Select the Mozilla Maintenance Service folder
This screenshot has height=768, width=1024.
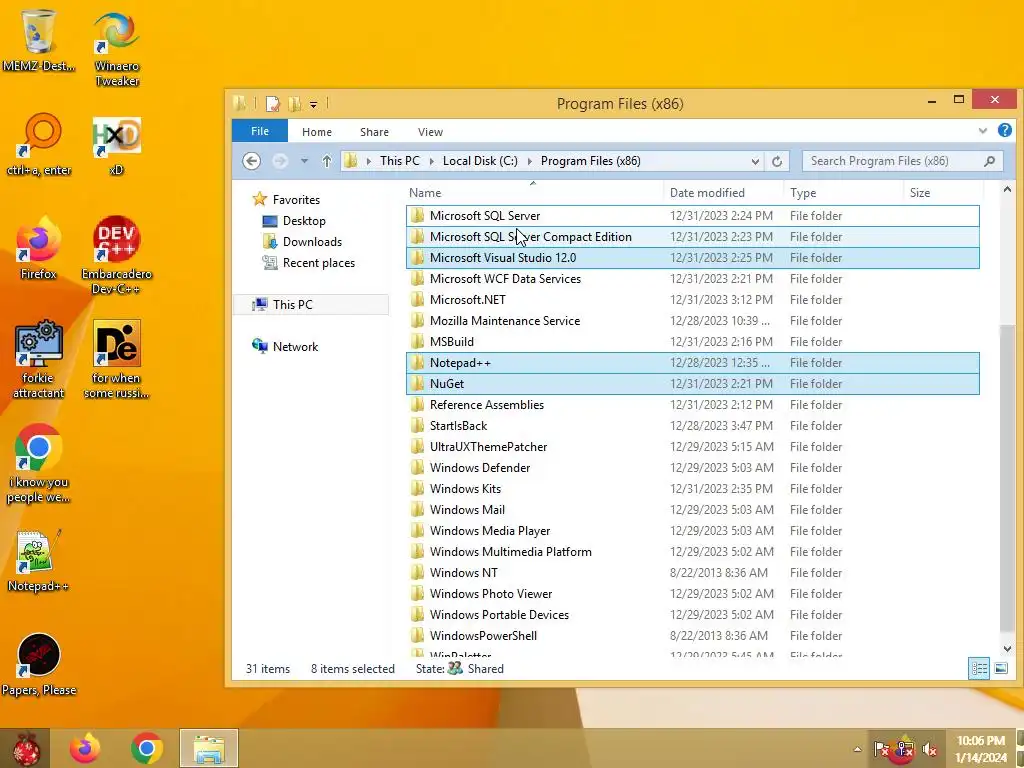[x=692, y=321]
